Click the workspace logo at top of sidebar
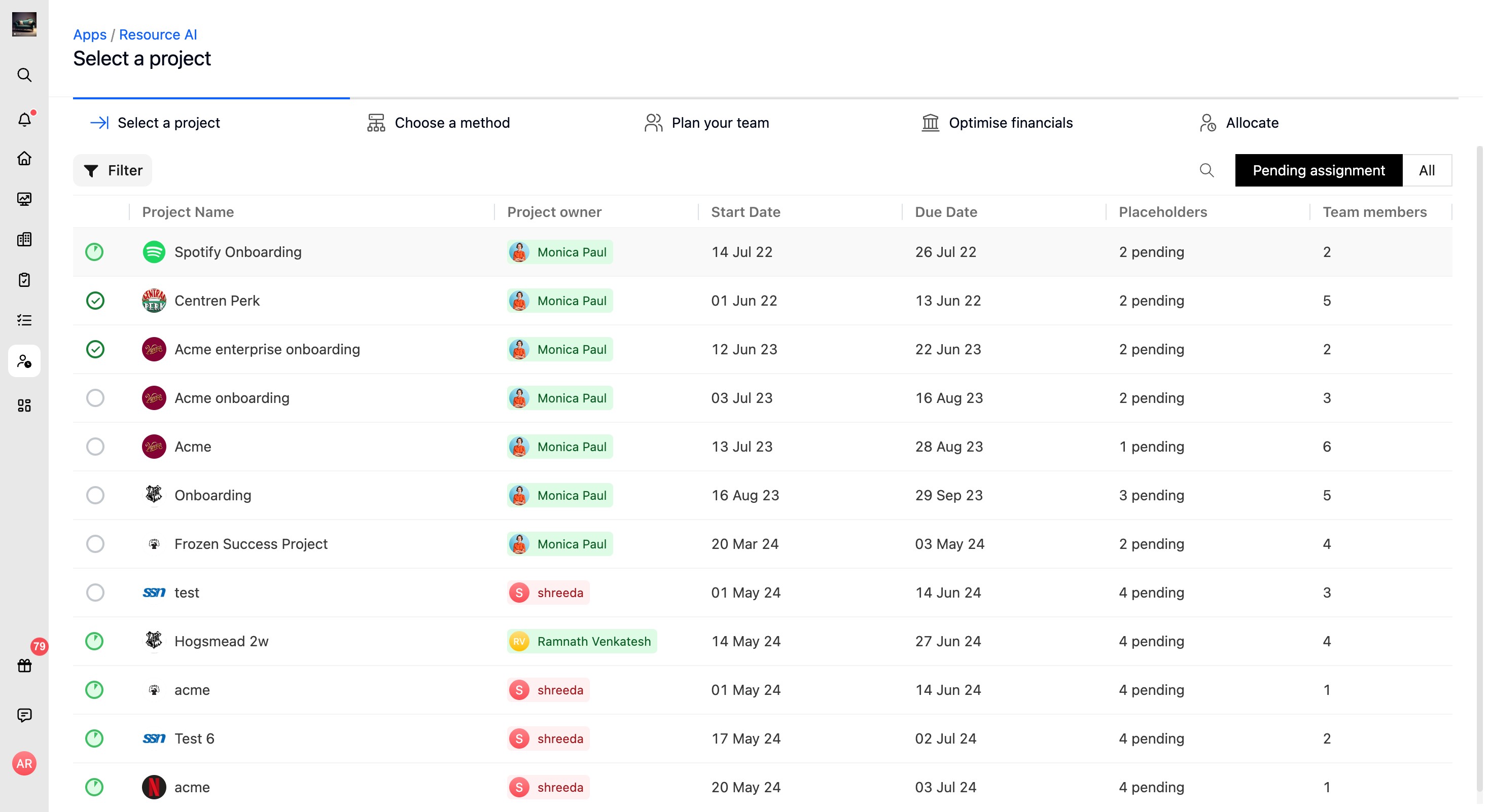Screen dimensions: 1491x812 [x=24, y=24]
